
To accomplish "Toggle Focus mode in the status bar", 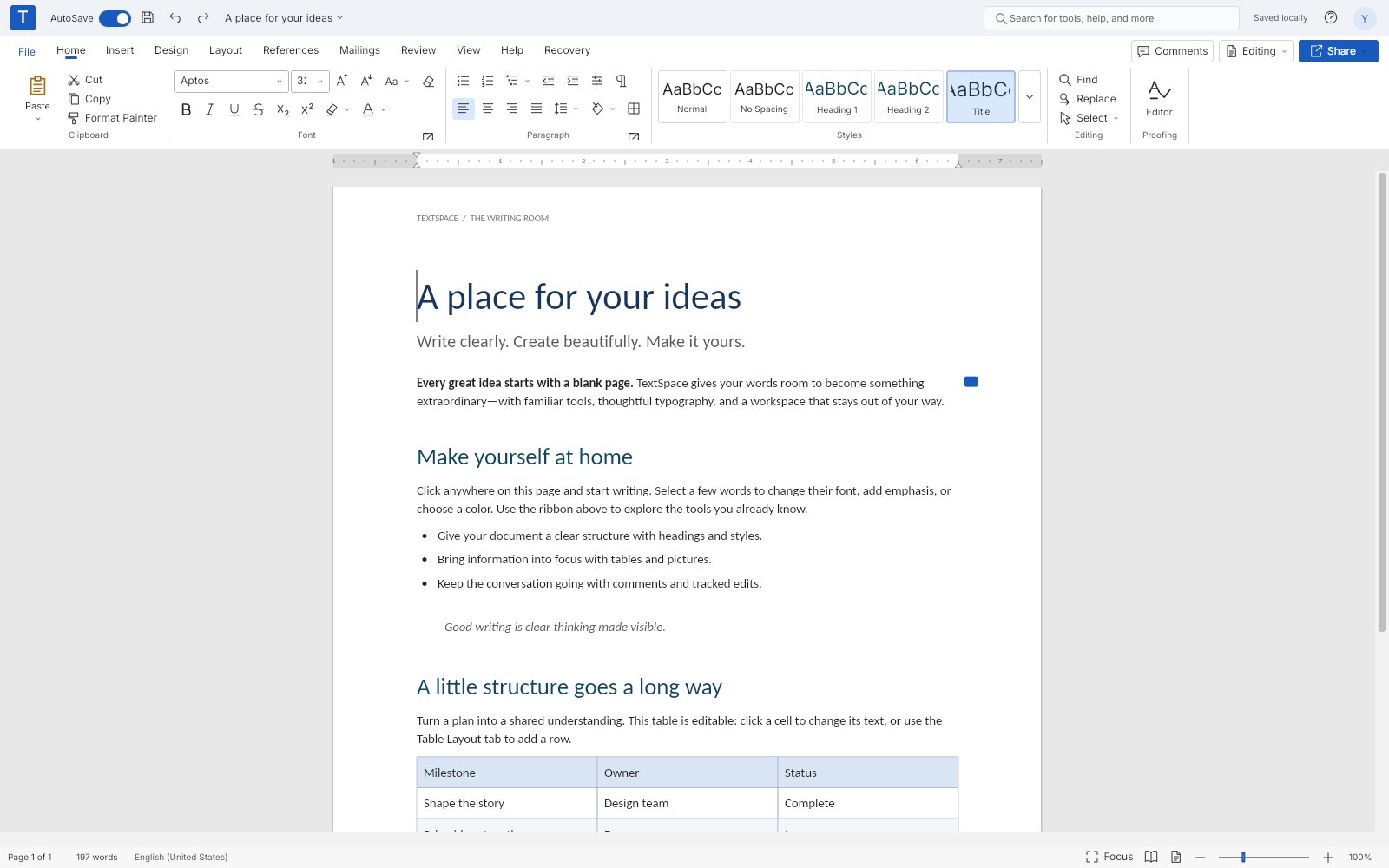I will point(1109,857).
